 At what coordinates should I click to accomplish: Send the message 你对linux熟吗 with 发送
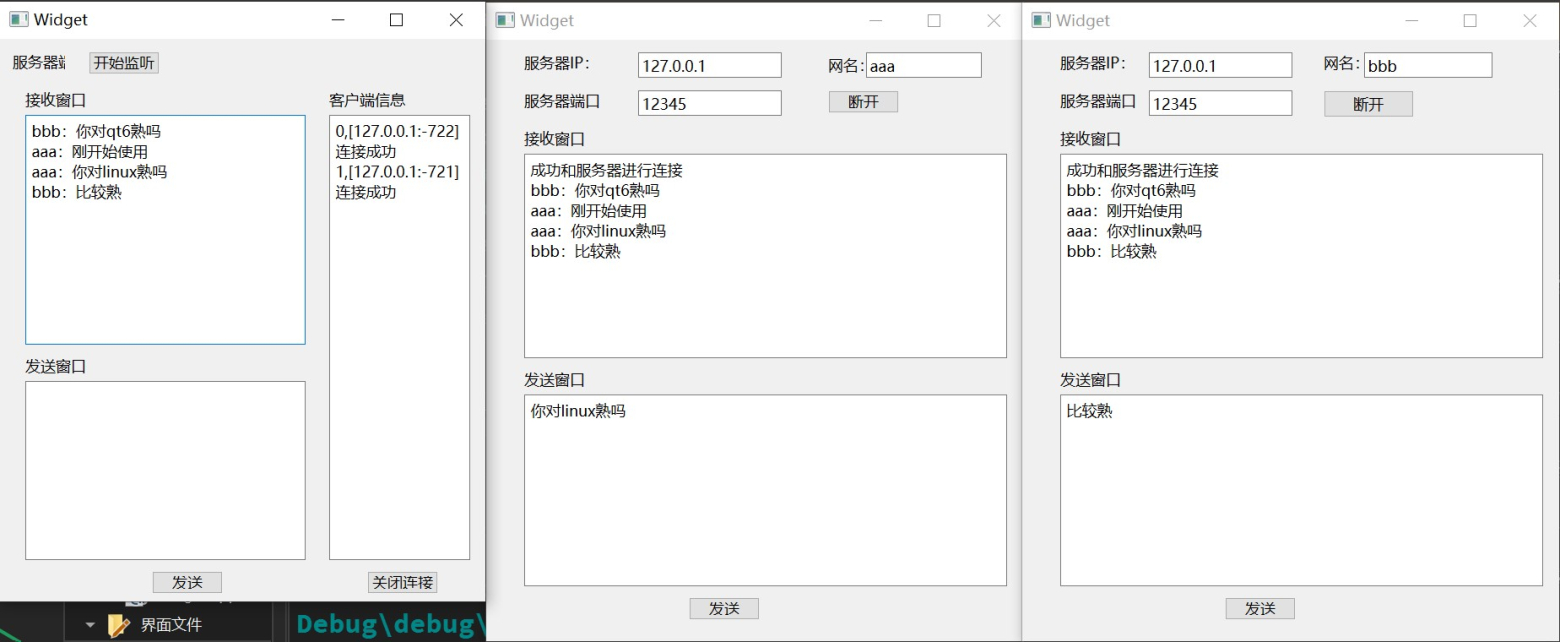pyautogui.click(x=724, y=608)
